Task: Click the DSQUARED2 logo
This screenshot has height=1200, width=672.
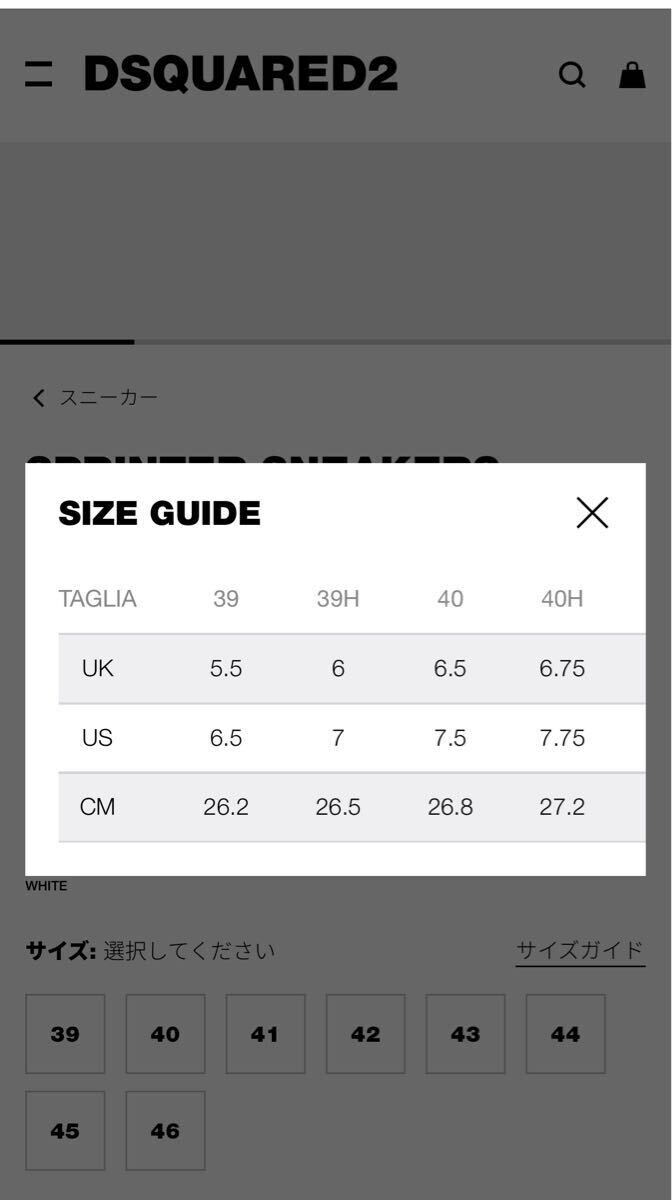Action: [240, 74]
